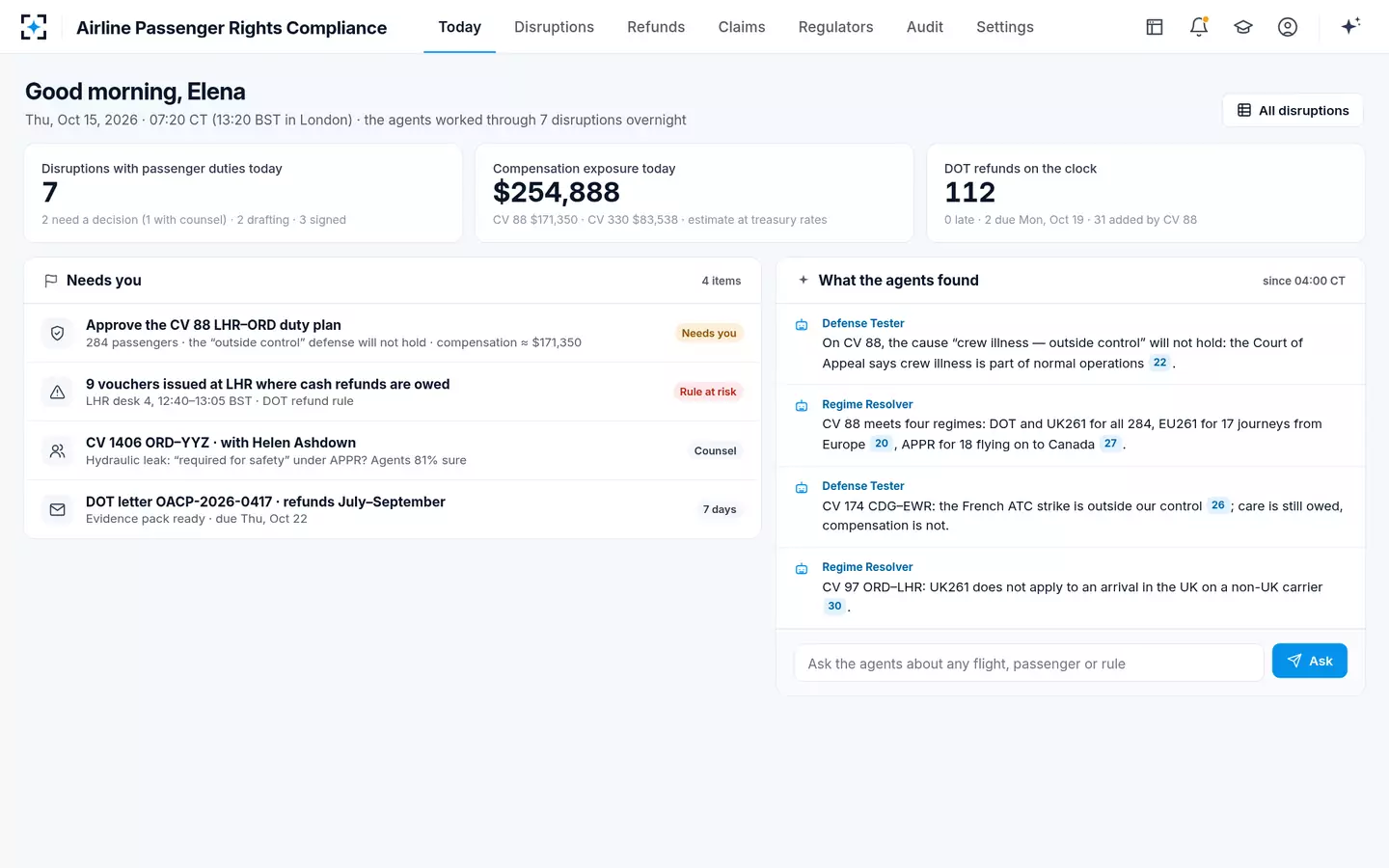
Task: Open the layout panel icon in header
Action: point(1155,27)
